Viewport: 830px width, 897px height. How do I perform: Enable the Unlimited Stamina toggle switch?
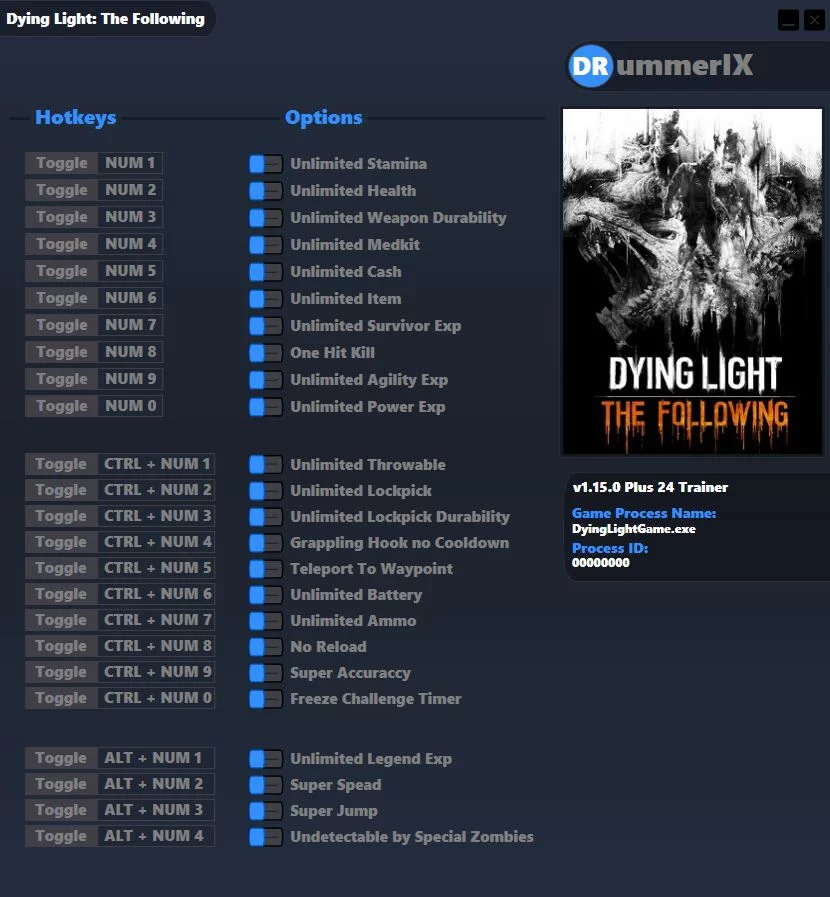[265, 164]
